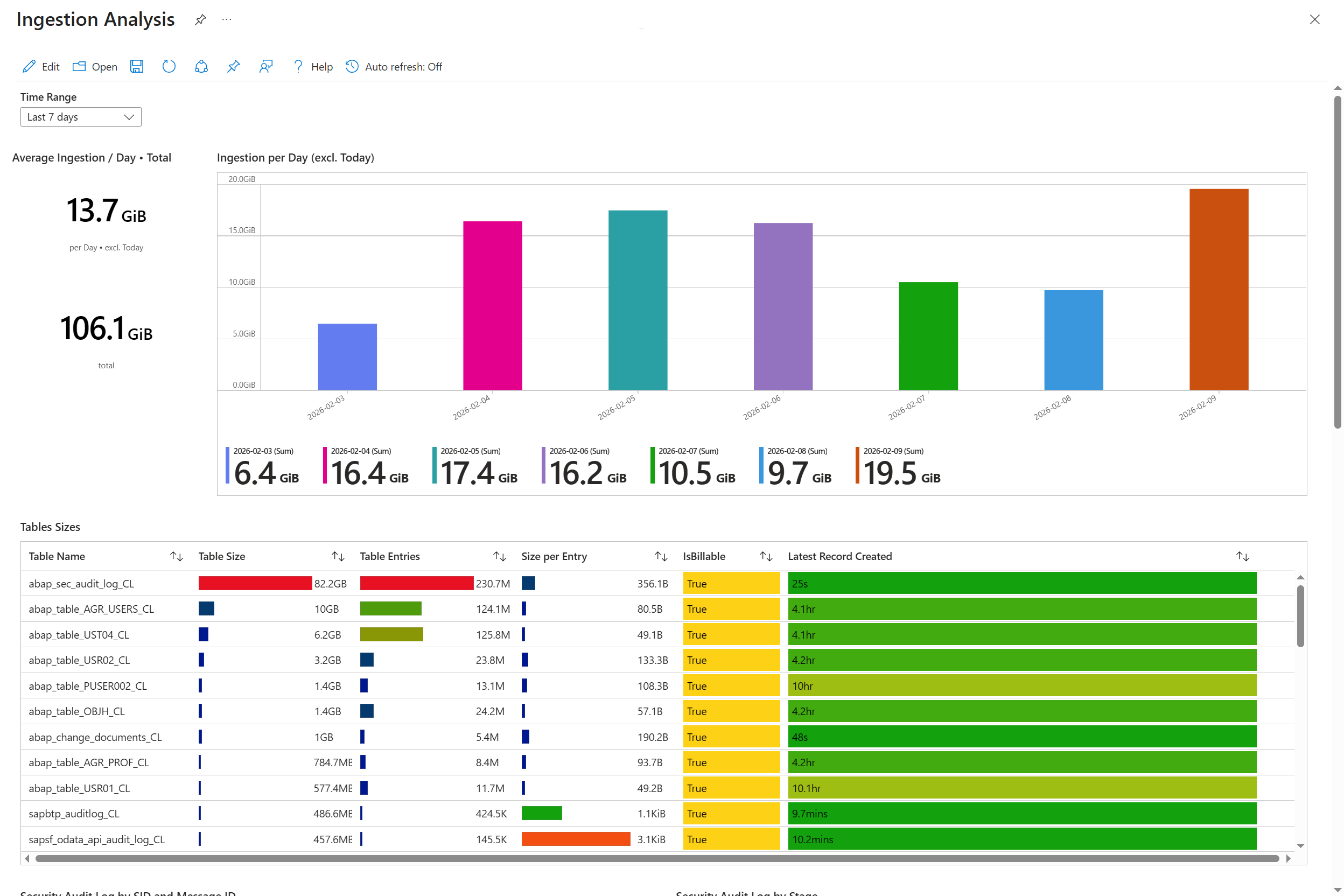Expand the Time Range dropdown showing Last 7 days
This screenshot has width=1344, height=896.
coord(81,116)
